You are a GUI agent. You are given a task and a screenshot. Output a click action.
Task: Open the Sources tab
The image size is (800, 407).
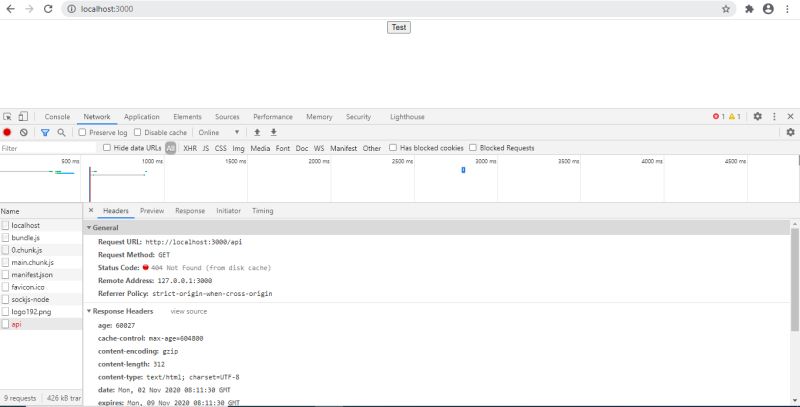[227, 116]
